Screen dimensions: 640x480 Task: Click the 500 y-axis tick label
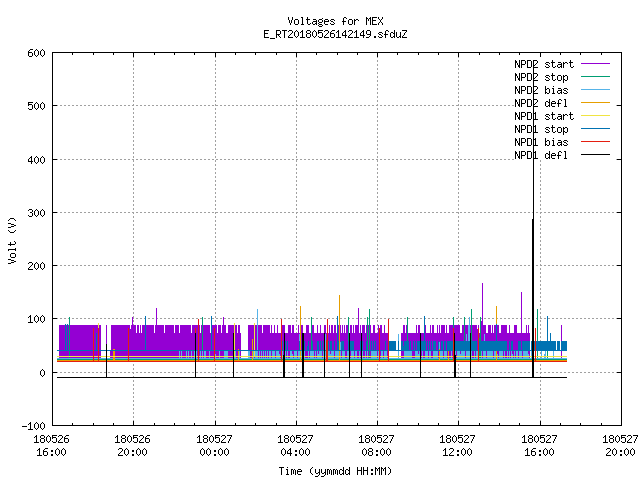[x=36, y=107]
